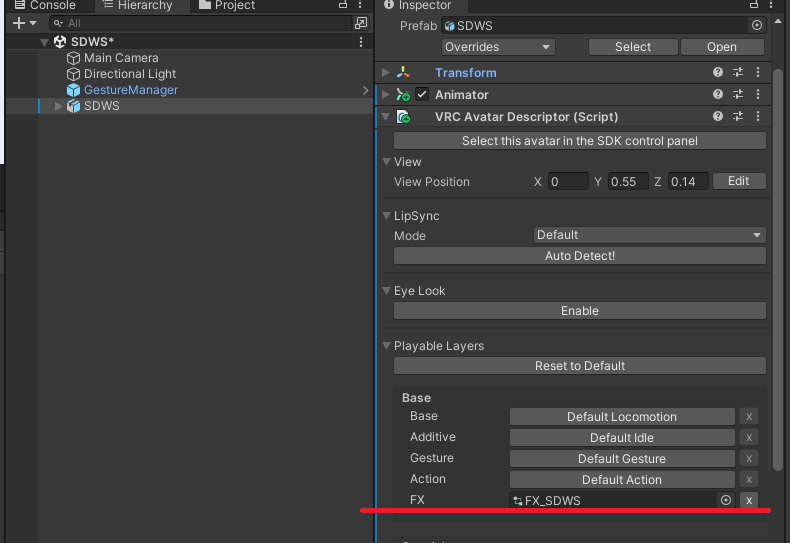Open VRC Avatar Descriptor more options menu
The height and width of the screenshot is (543, 790).
(x=758, y=117)
